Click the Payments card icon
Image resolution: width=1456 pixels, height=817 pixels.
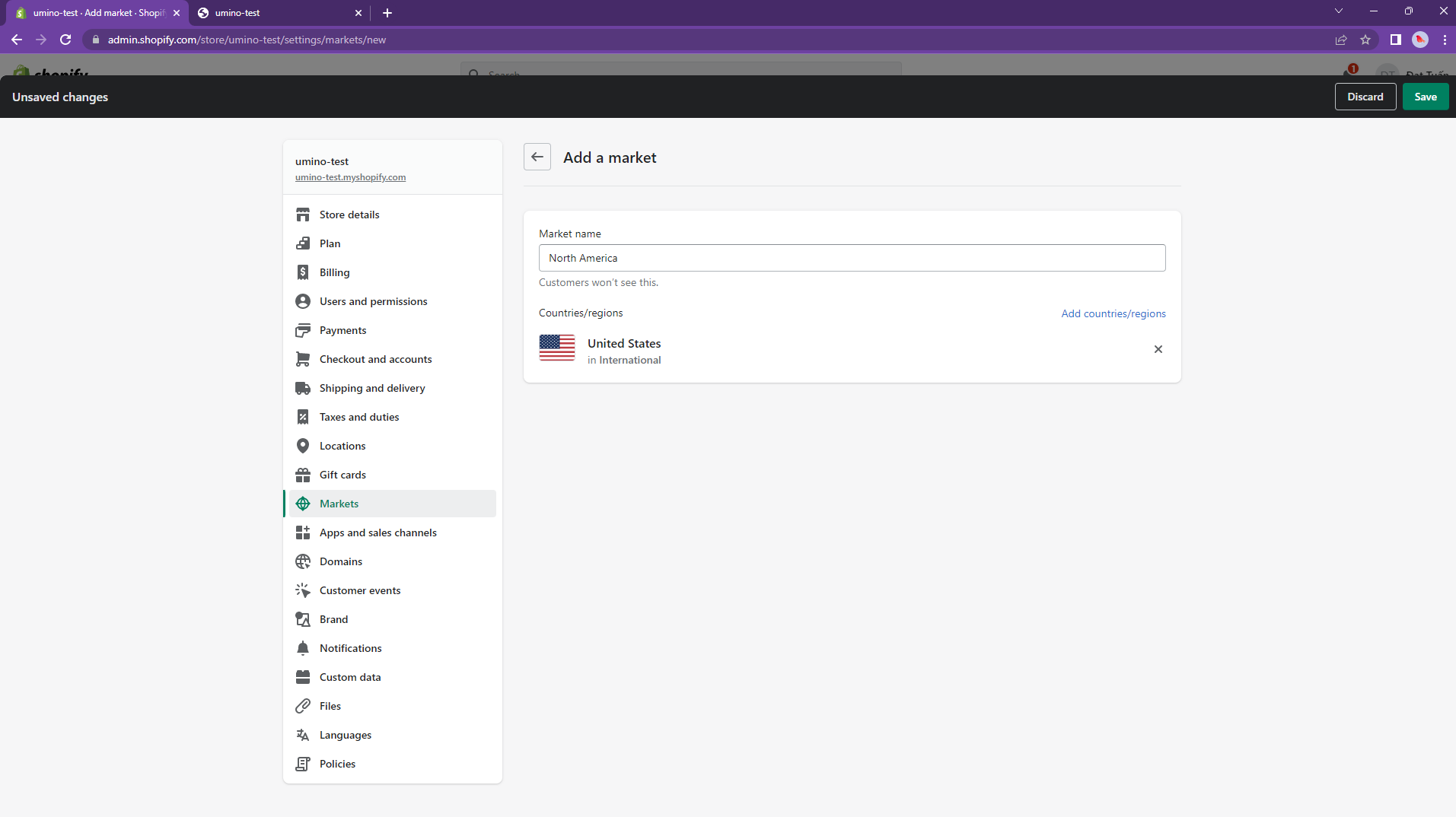coord(303,330)
